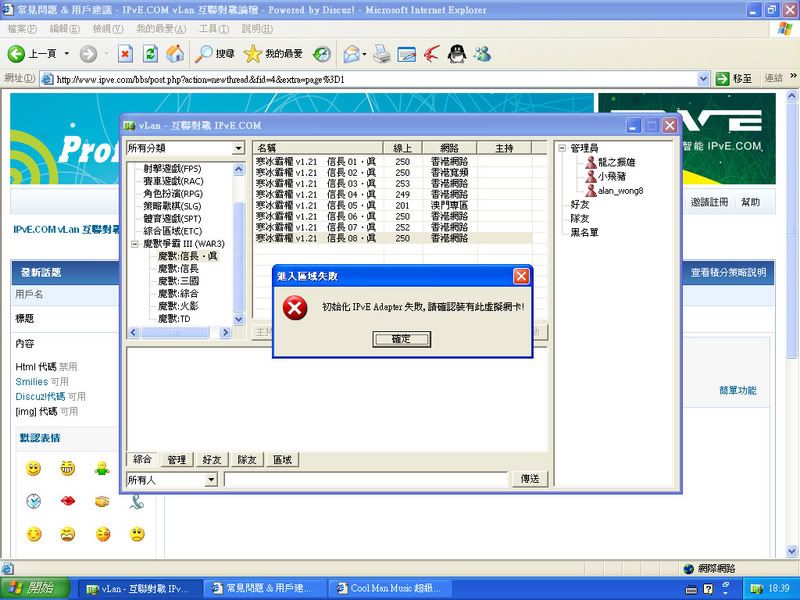Switch to the 好友 chat tab
The width and height of the screenshot is (800, 600).
pos(212,460)
